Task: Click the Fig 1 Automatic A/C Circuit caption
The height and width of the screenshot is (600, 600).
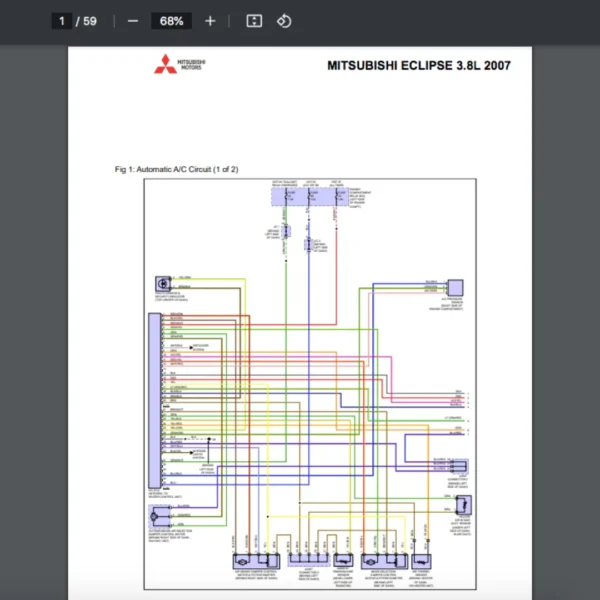Action: (176, 169)
